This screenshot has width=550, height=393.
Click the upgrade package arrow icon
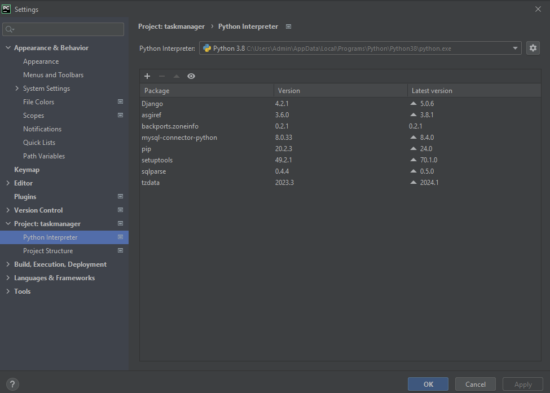click(x=176, y=76)
